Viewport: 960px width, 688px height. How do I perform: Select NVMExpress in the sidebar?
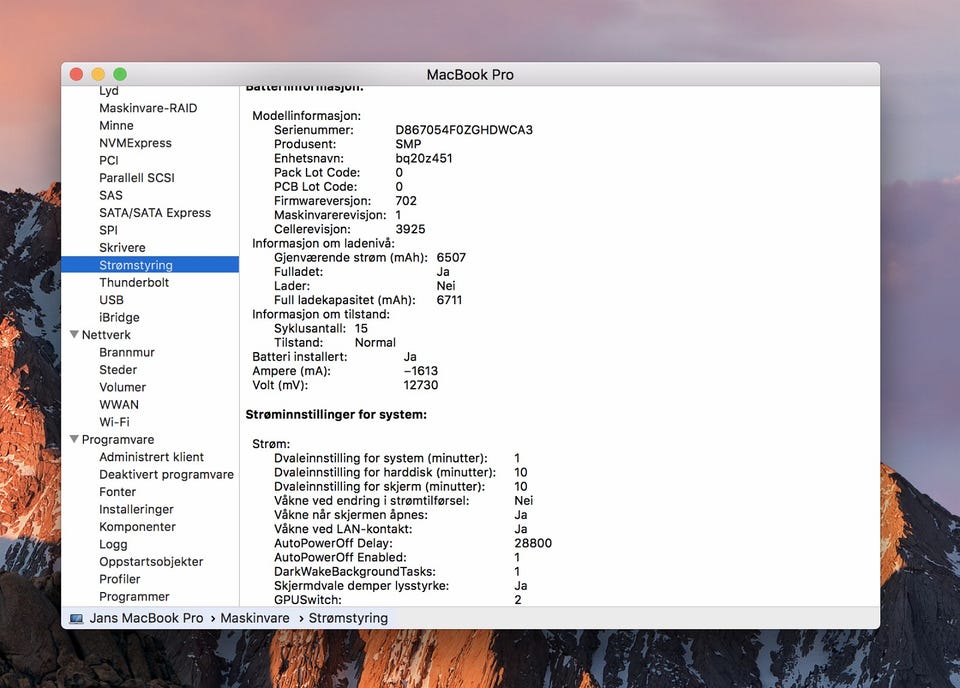(x=135, y=143)
